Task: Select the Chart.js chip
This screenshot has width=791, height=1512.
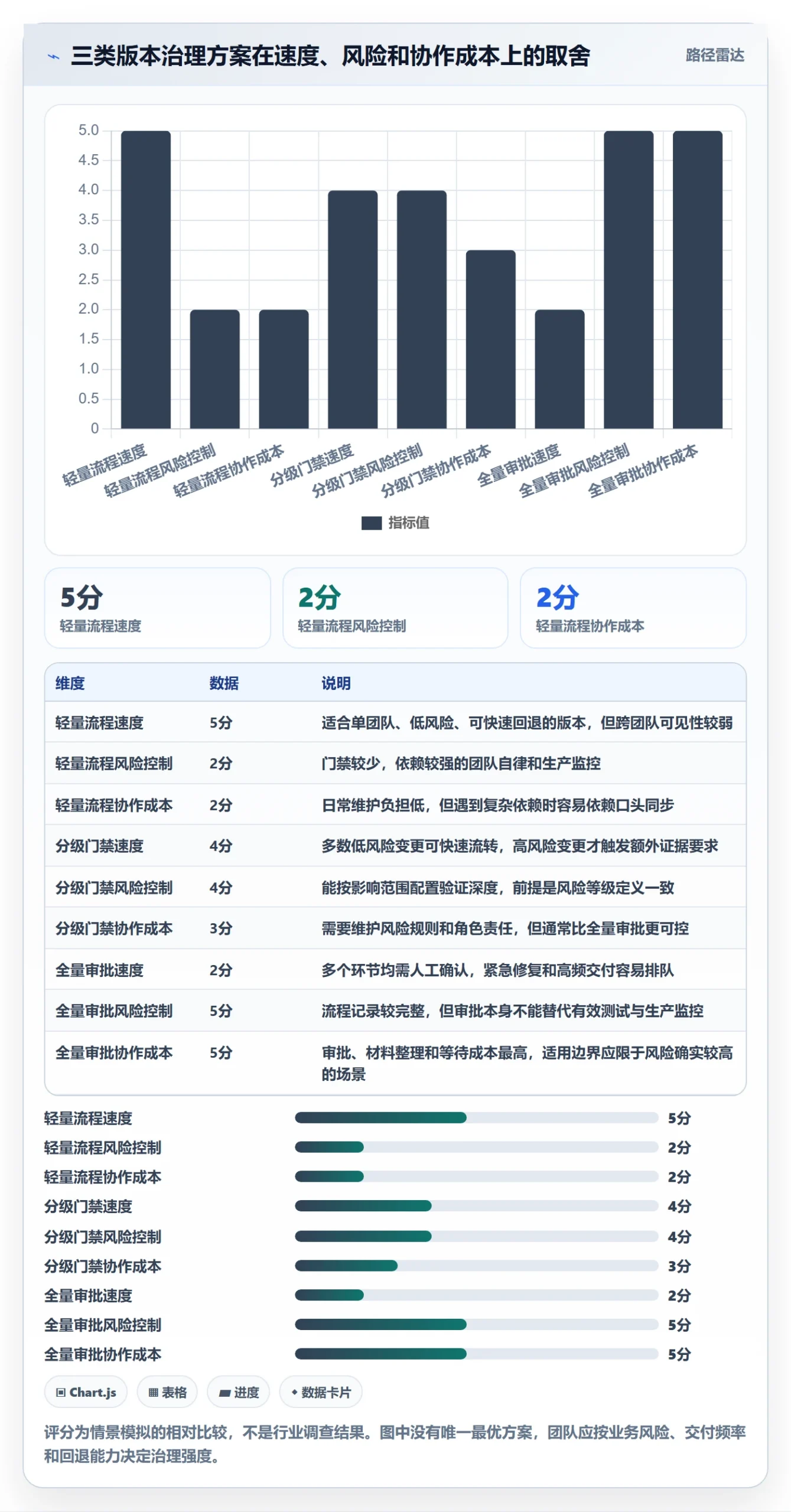Action: (x=86, y=1392)
